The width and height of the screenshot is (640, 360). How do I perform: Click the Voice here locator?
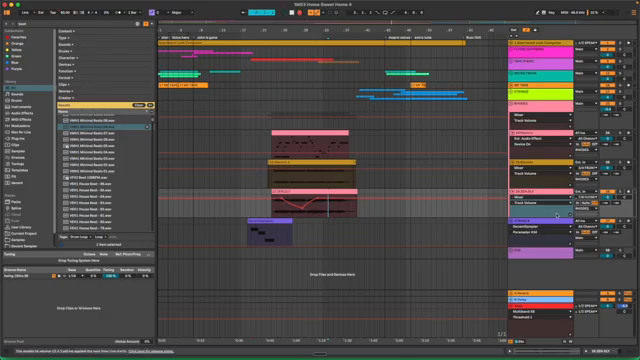click(x=180, y=38)
